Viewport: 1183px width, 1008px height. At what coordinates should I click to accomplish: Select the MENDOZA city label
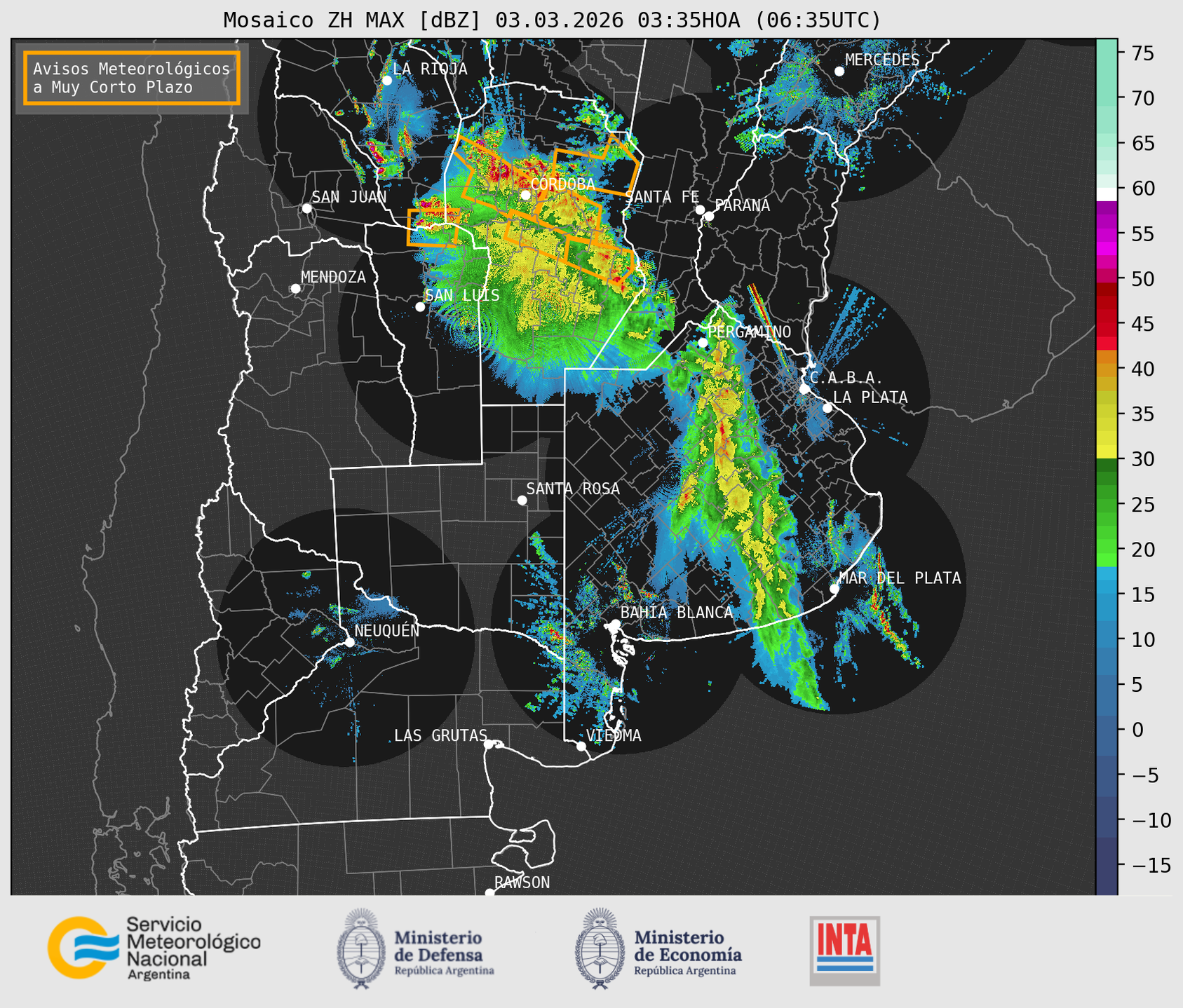click(x=333, y=277)
